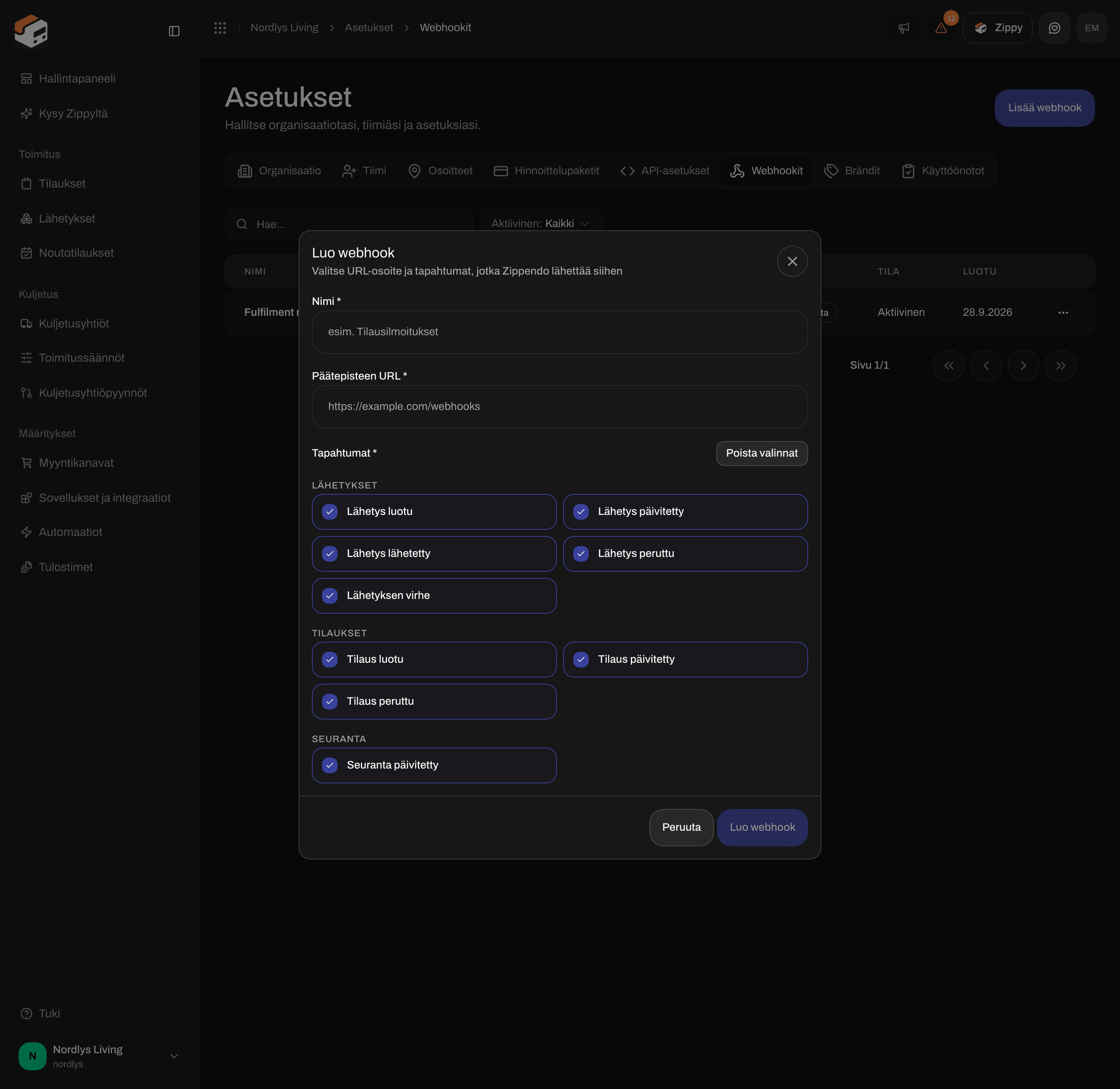Jump to the last page arrow
This screenshot has width=1120, height=1089.
pos(1060,366)
